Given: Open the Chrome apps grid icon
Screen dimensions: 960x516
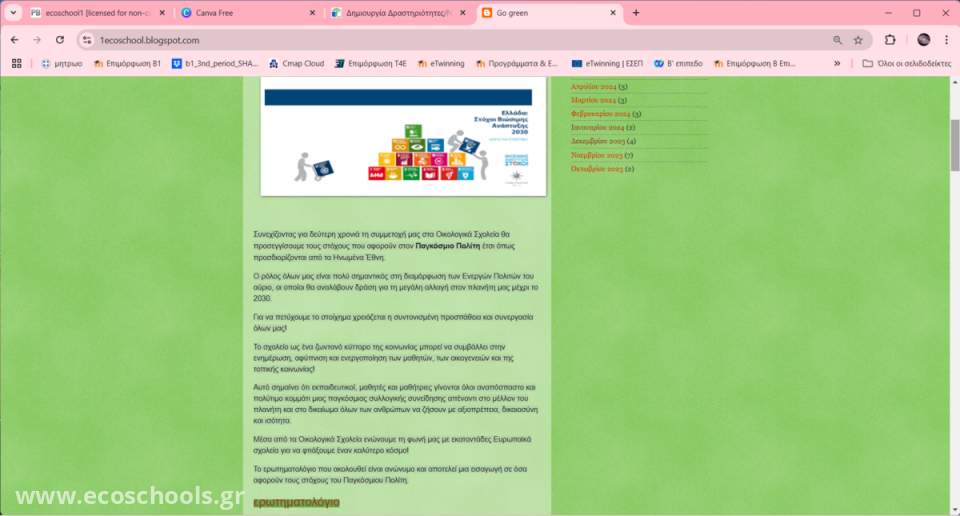Looking at the screenshot, I should tap(16, 63).
